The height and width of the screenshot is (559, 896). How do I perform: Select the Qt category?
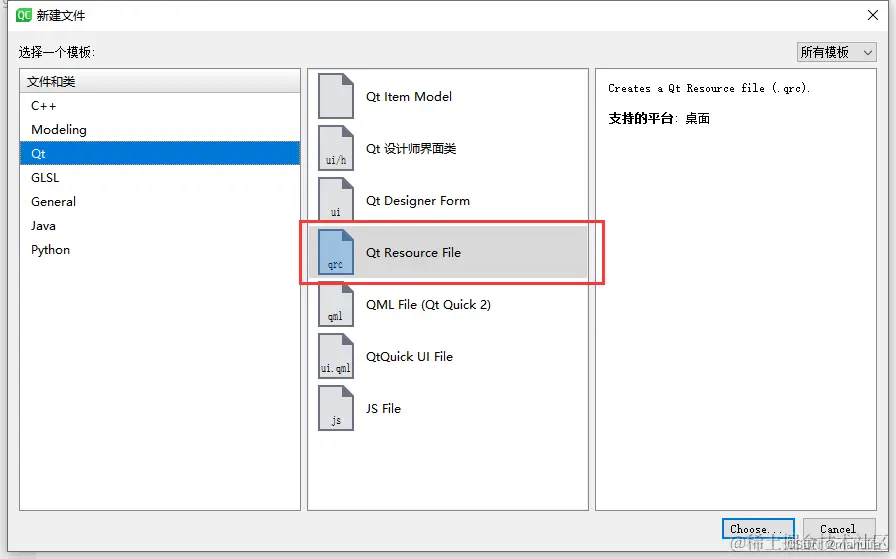pyautogui.click(x=160, y=154)
